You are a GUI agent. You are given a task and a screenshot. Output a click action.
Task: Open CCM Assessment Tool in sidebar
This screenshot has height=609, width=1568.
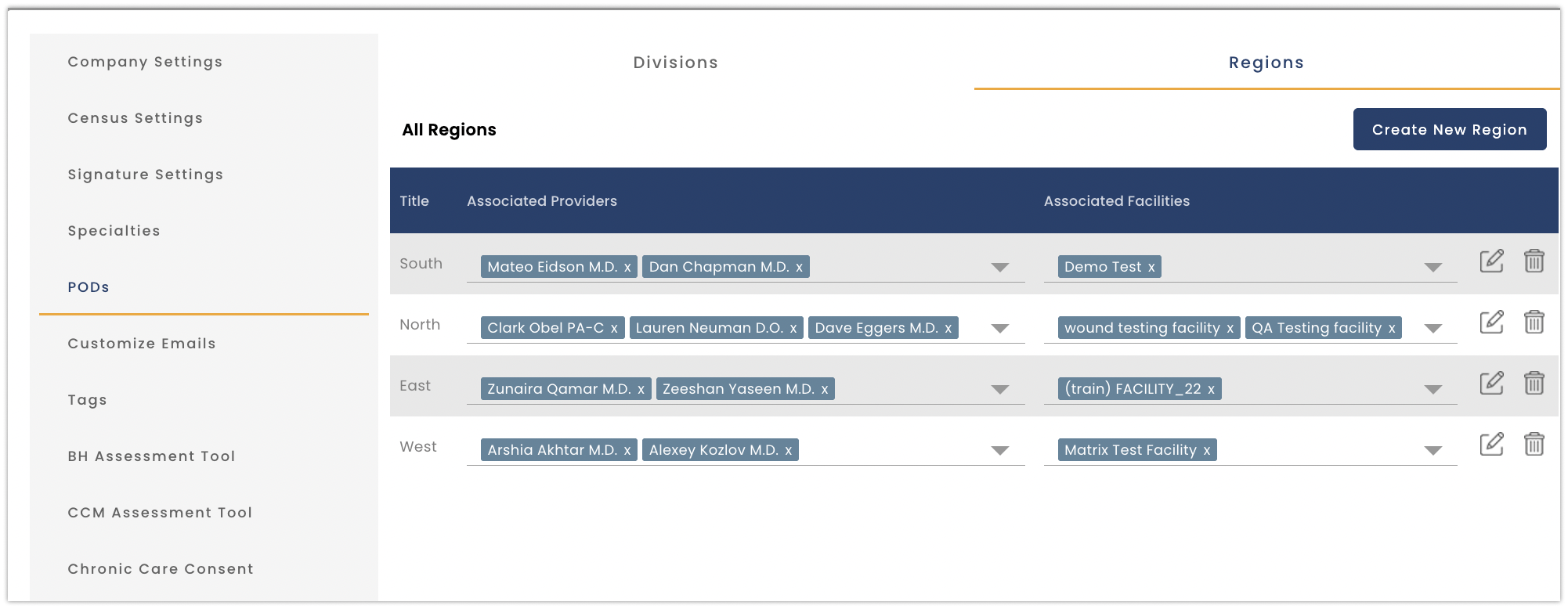161,513
